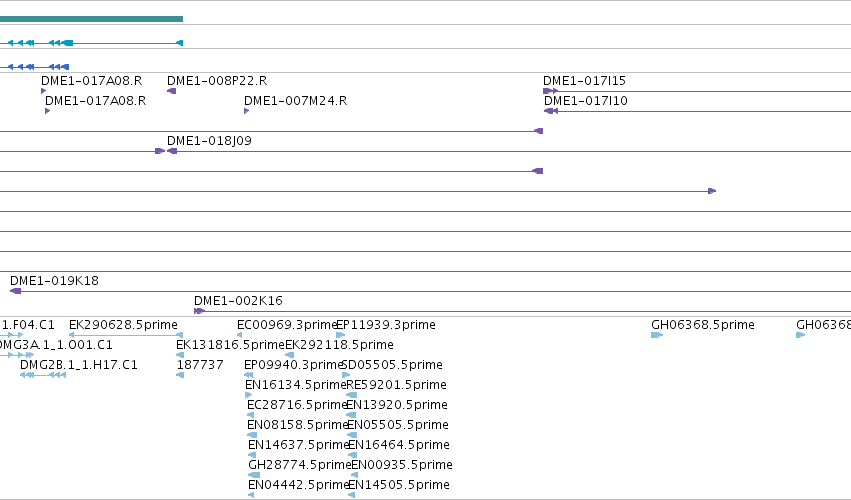Select the DME1-008P22.R feature arrow

tap(172, 91)
